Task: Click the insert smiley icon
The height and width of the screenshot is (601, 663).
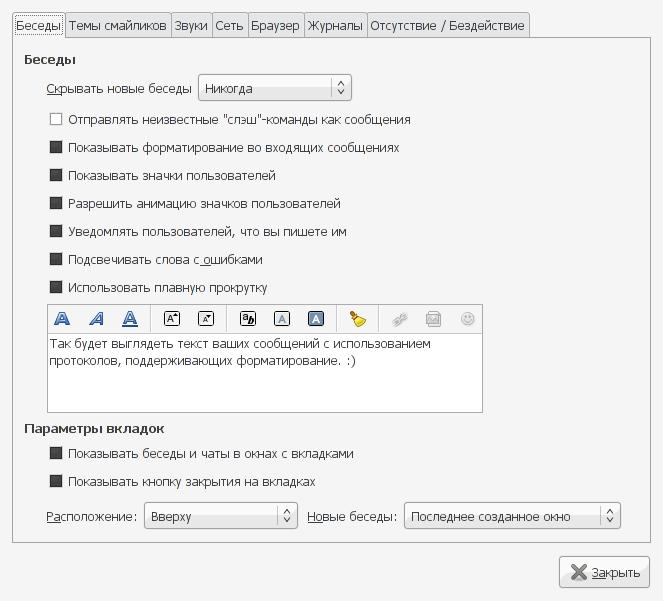Action: pos(466,319)
